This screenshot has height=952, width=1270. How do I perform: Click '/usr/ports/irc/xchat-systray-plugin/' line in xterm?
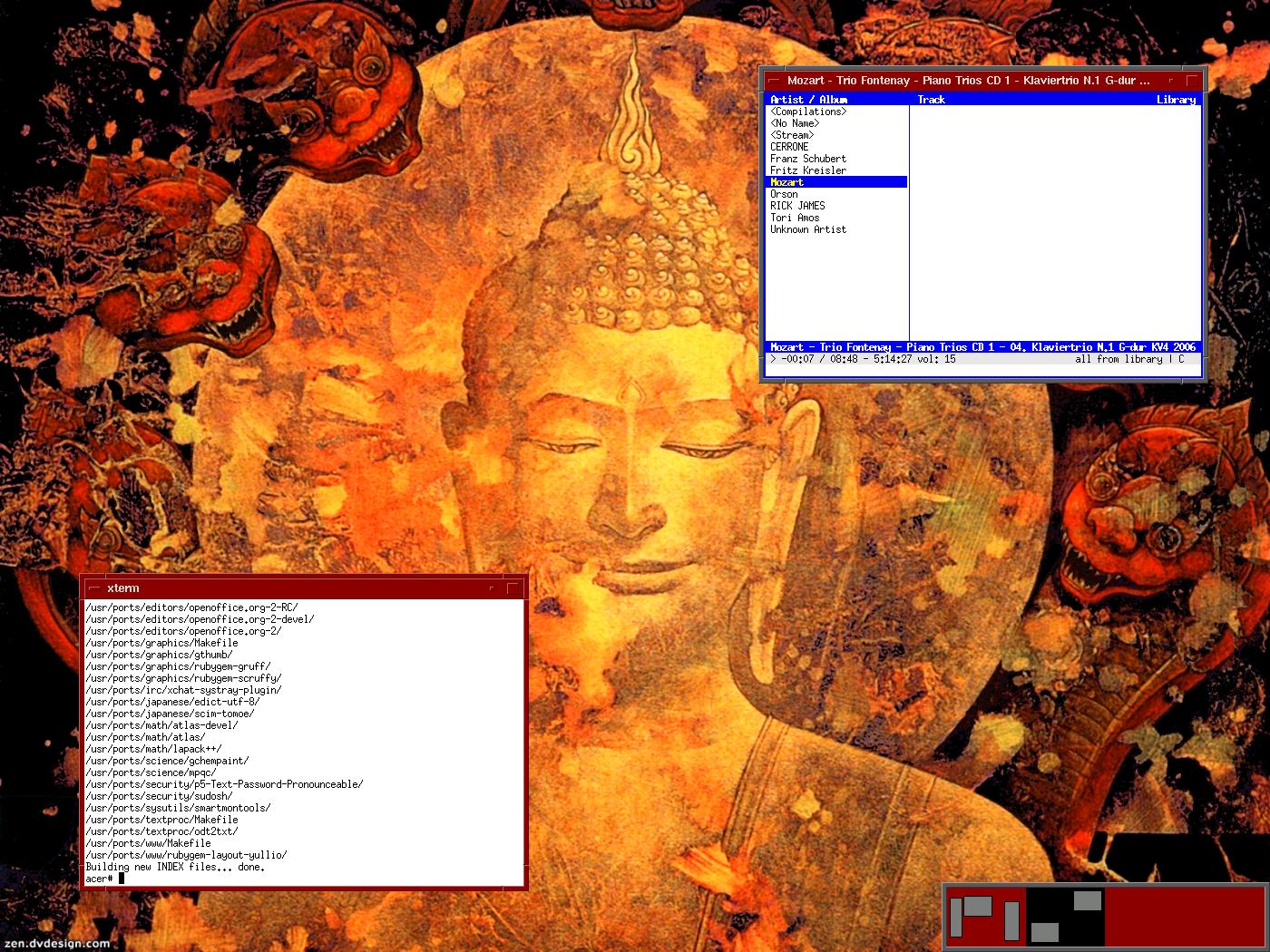(183, 690)
